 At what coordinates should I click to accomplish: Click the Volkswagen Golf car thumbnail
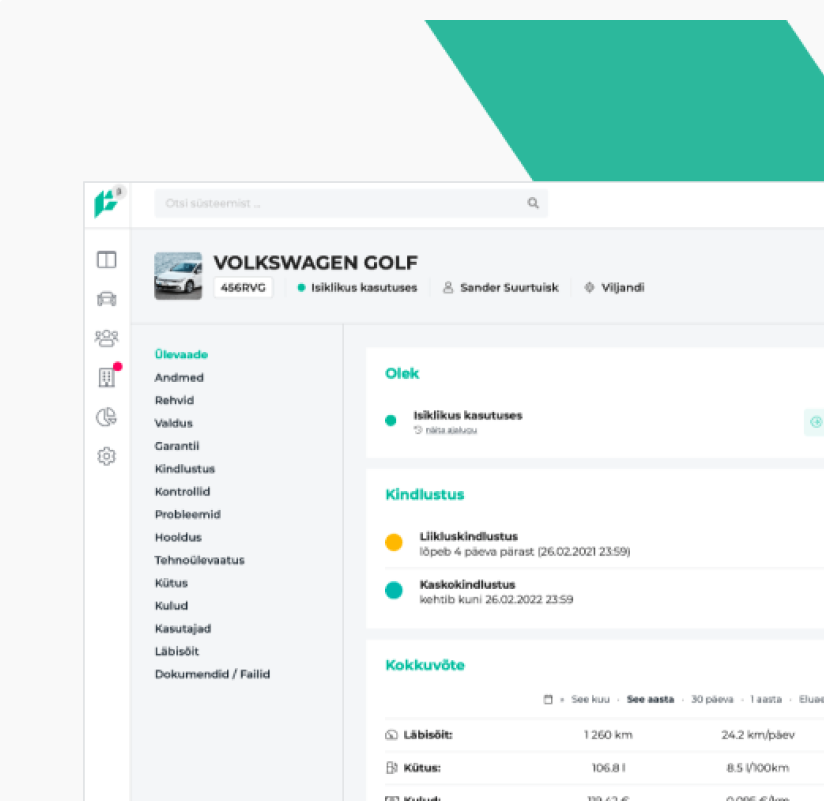click(x=178, y=276)
